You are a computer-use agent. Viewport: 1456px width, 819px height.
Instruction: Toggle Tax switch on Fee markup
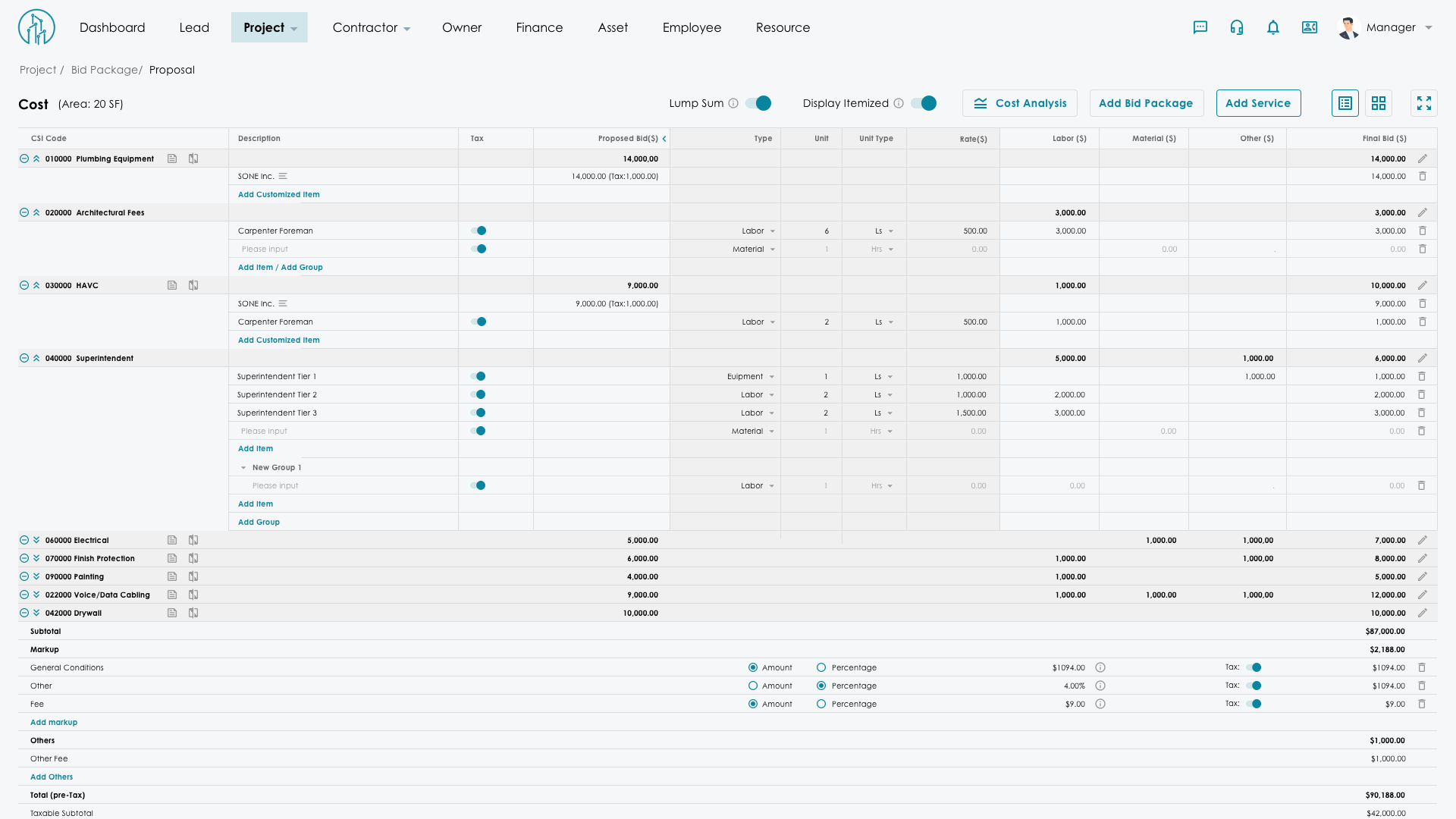[x=1254, y=704]
